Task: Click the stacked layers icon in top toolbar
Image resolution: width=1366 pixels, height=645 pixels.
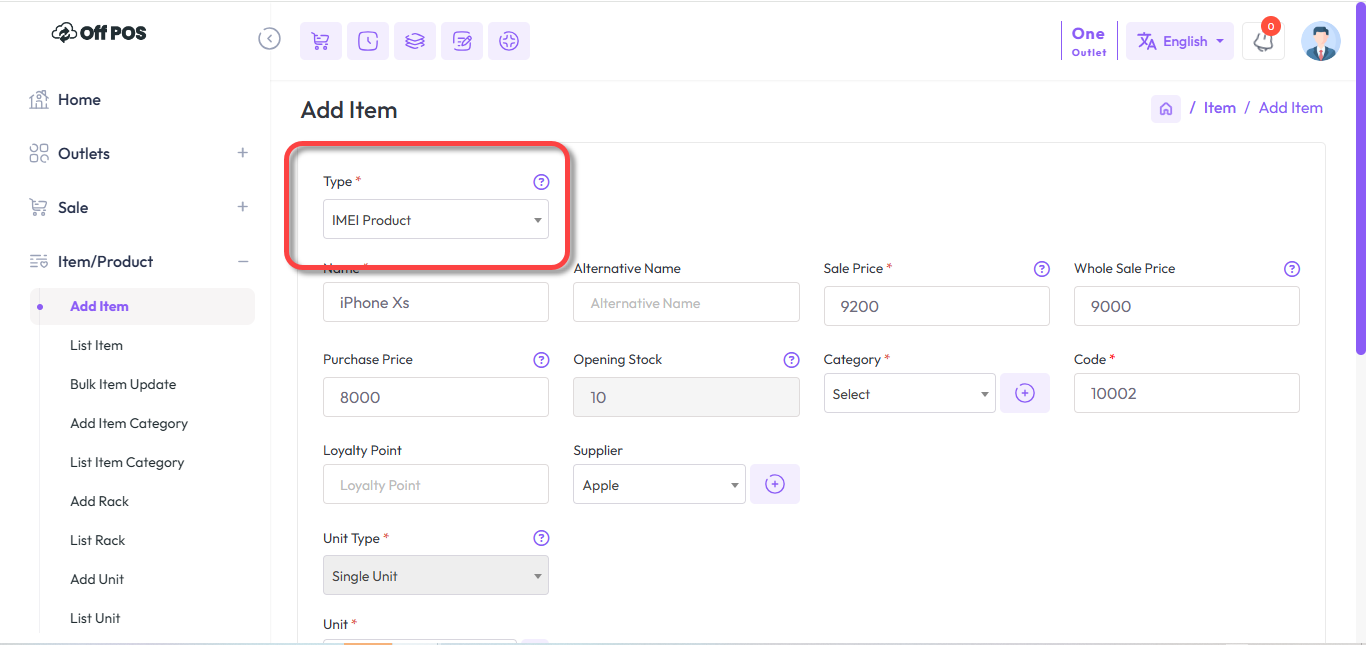Action: [x=415, y=41]
